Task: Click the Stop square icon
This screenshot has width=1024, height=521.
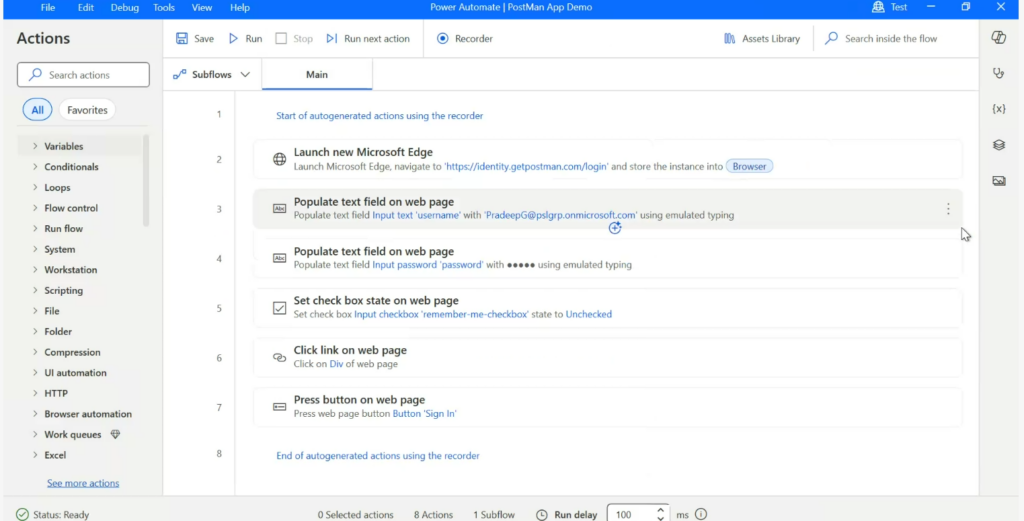Action: (x=281, y=39)
